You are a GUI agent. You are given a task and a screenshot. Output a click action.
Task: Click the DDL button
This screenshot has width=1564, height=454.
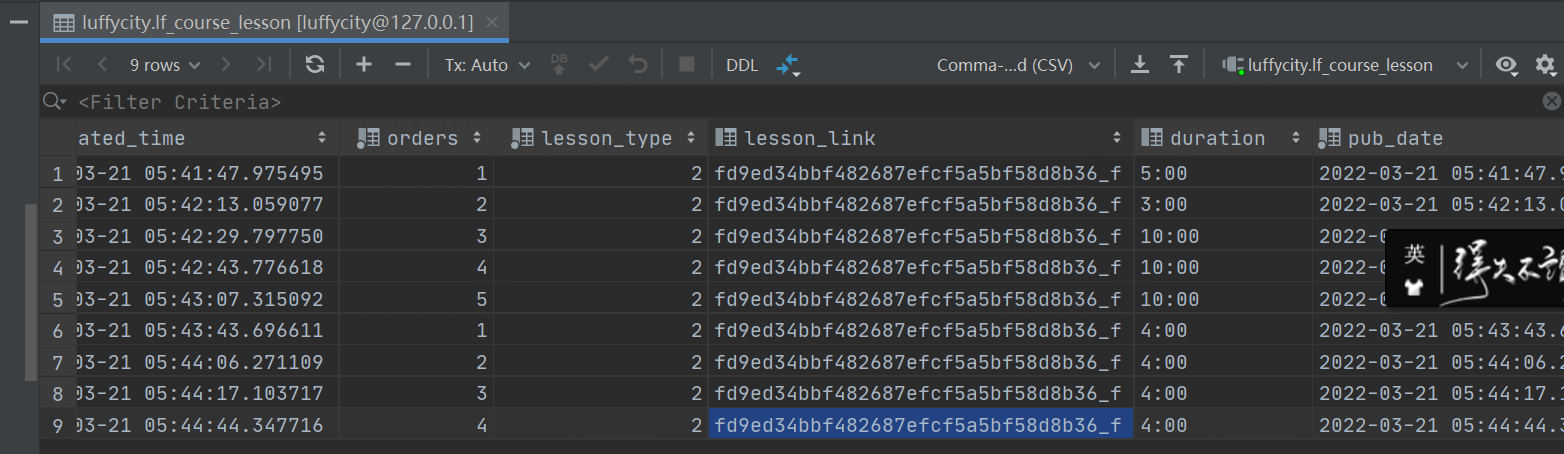tap(742, 65)
